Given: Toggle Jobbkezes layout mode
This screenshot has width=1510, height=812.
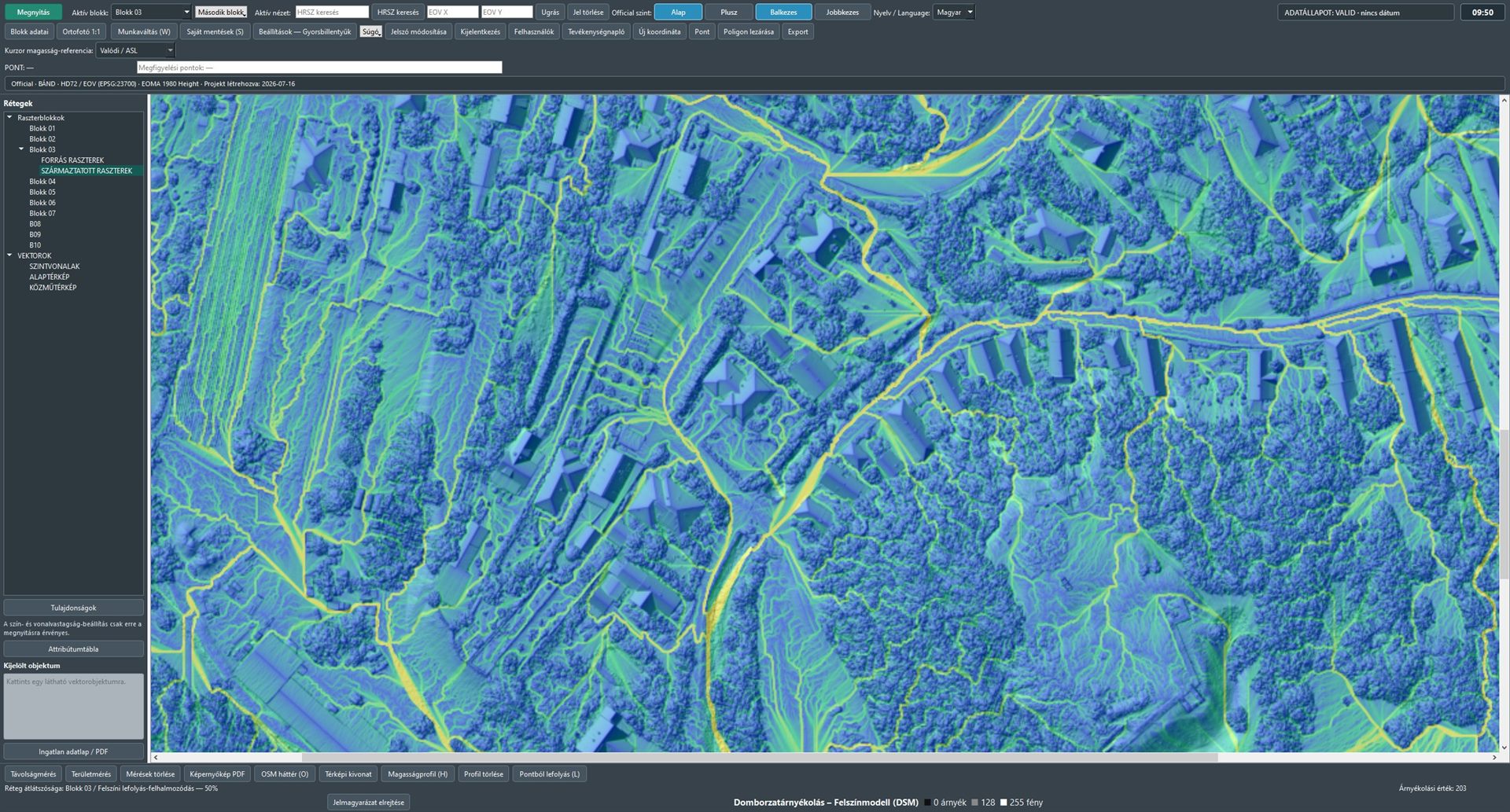Looking at the screenshot, I should (x=842, y=13).
